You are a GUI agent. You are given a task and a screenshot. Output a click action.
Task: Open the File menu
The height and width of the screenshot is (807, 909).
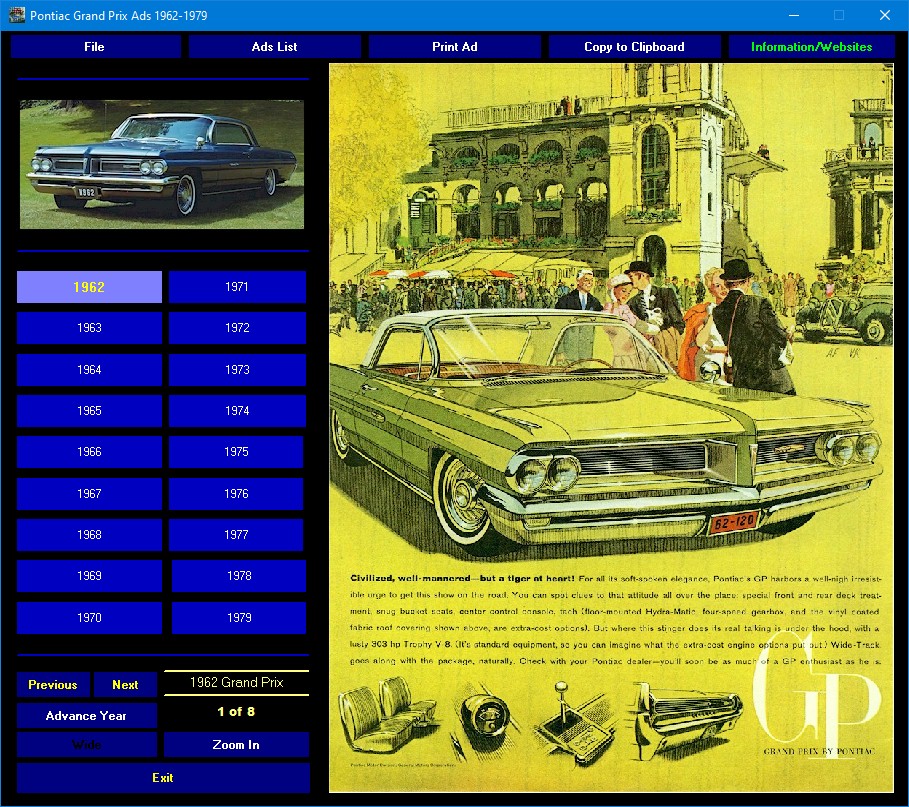point(96,47)
